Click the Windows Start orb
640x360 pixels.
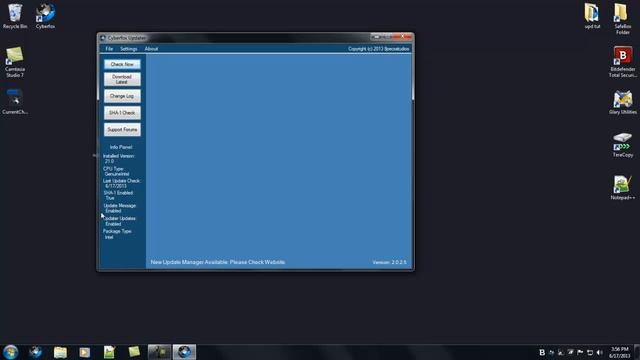11,352
